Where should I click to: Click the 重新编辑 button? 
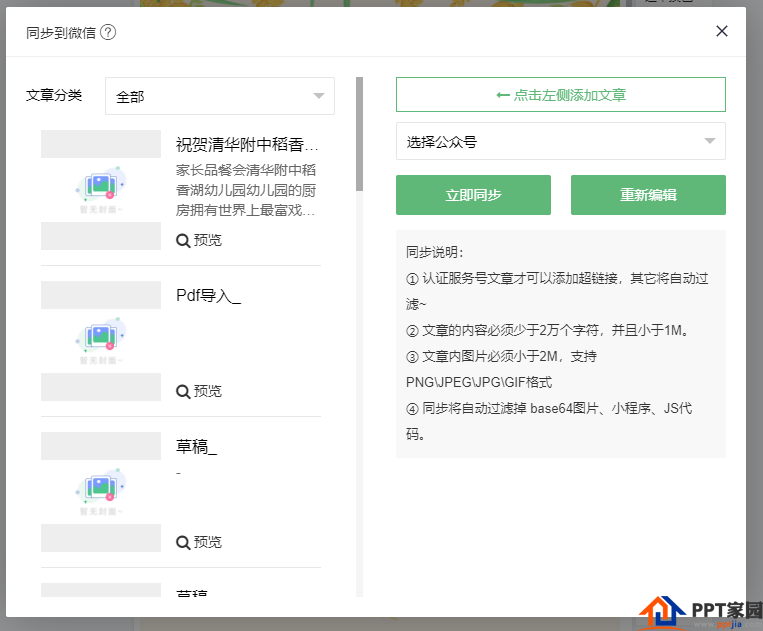[648, 195]
